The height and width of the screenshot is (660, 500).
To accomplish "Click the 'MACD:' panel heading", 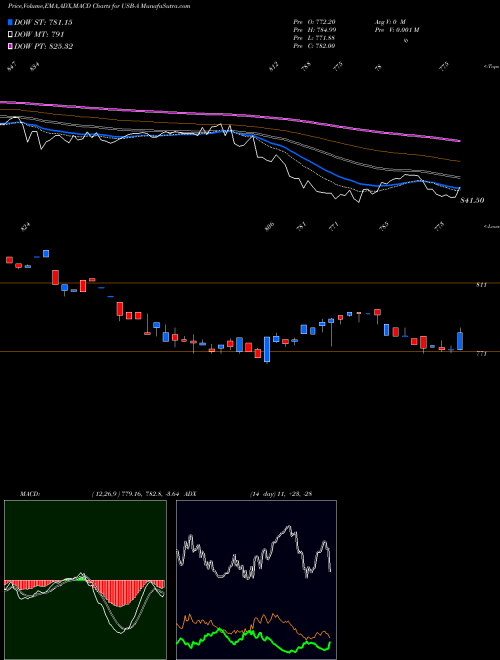I will pyautogui.click(x=30, y=494).
